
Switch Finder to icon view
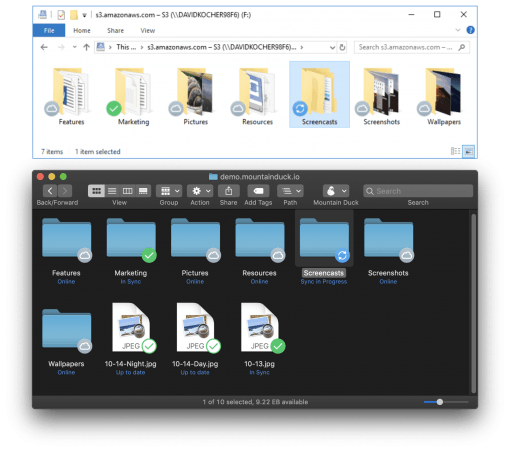point(96,191)
